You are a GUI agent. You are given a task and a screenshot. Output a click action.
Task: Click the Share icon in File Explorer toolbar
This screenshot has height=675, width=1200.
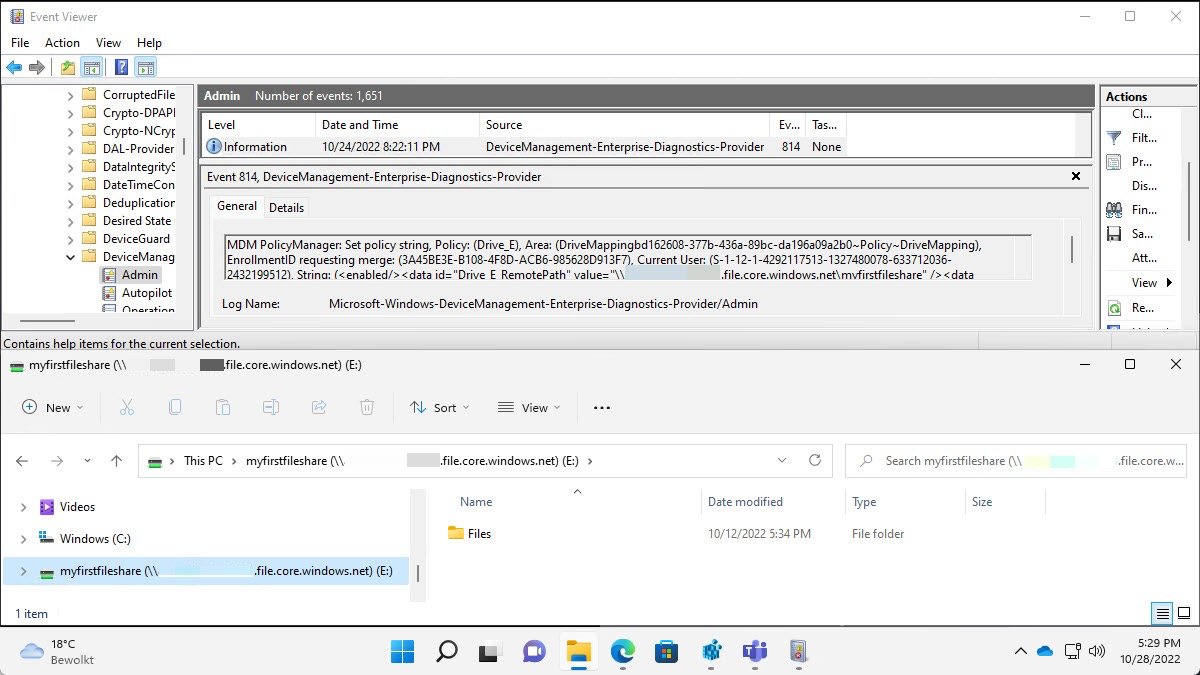[x=319, y=407]
